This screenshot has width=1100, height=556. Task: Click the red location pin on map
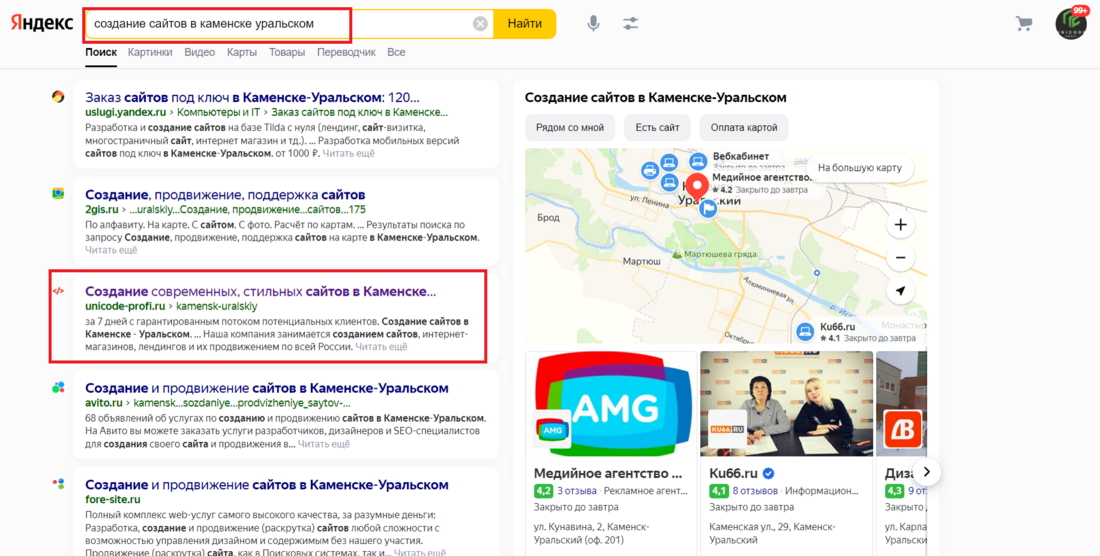697,188
